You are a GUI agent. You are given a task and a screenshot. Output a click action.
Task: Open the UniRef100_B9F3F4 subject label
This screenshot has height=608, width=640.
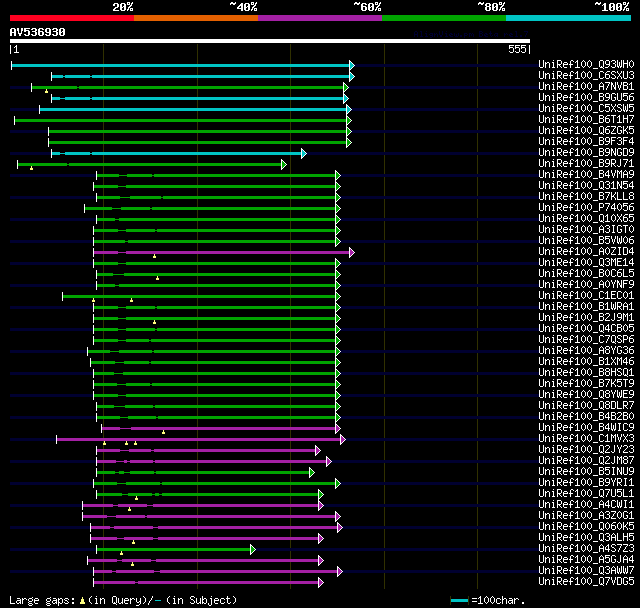coord(586,142)
